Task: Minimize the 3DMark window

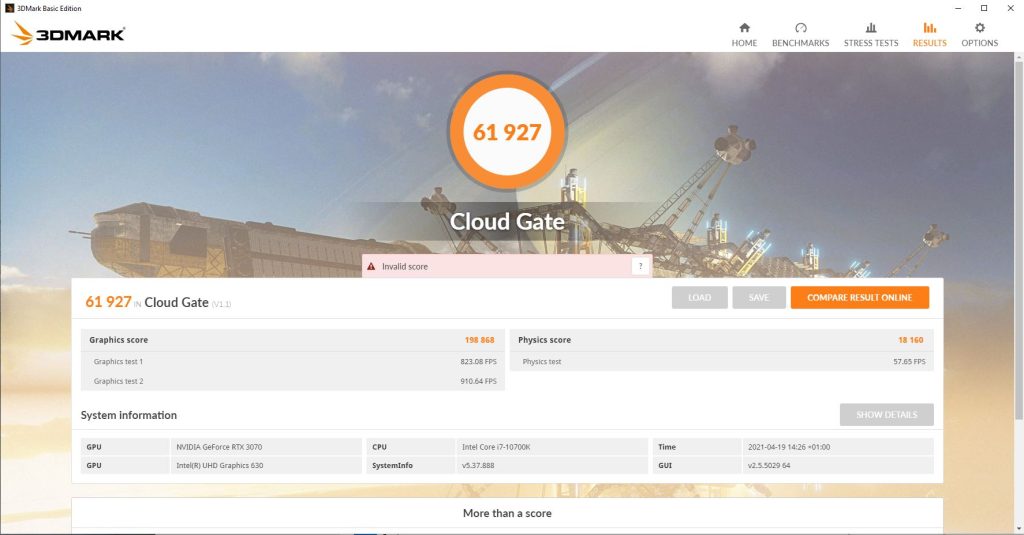Action: pyautogui.click(x=958, y=8)
